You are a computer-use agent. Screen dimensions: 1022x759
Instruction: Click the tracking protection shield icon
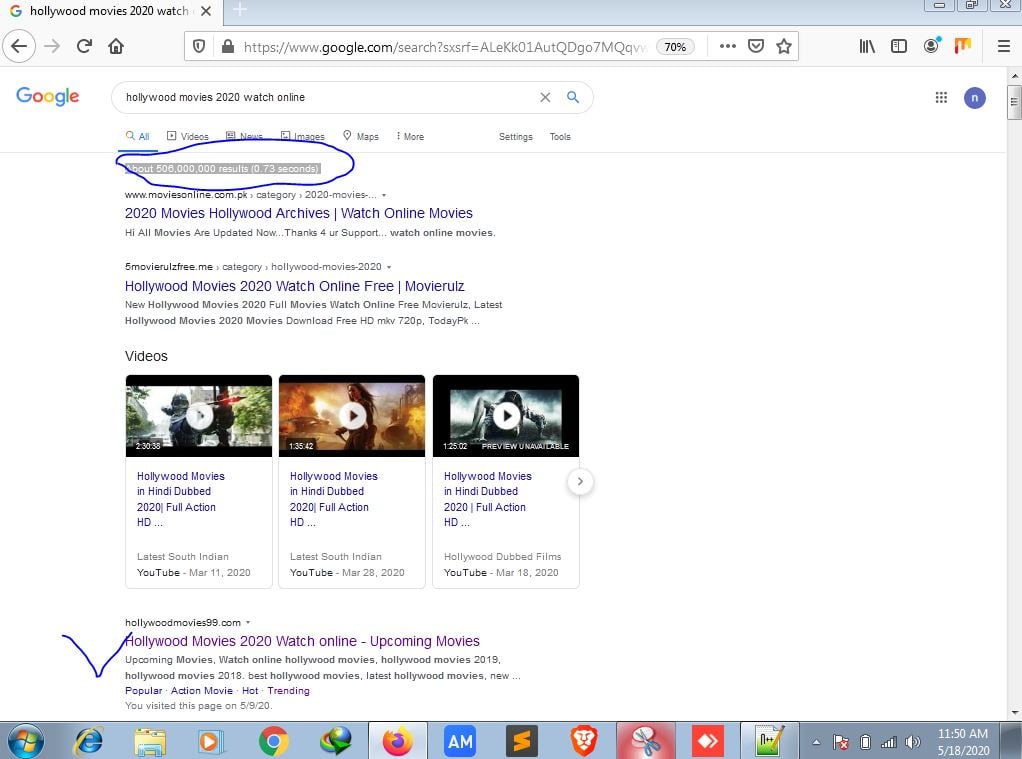[x=199, y=46]
